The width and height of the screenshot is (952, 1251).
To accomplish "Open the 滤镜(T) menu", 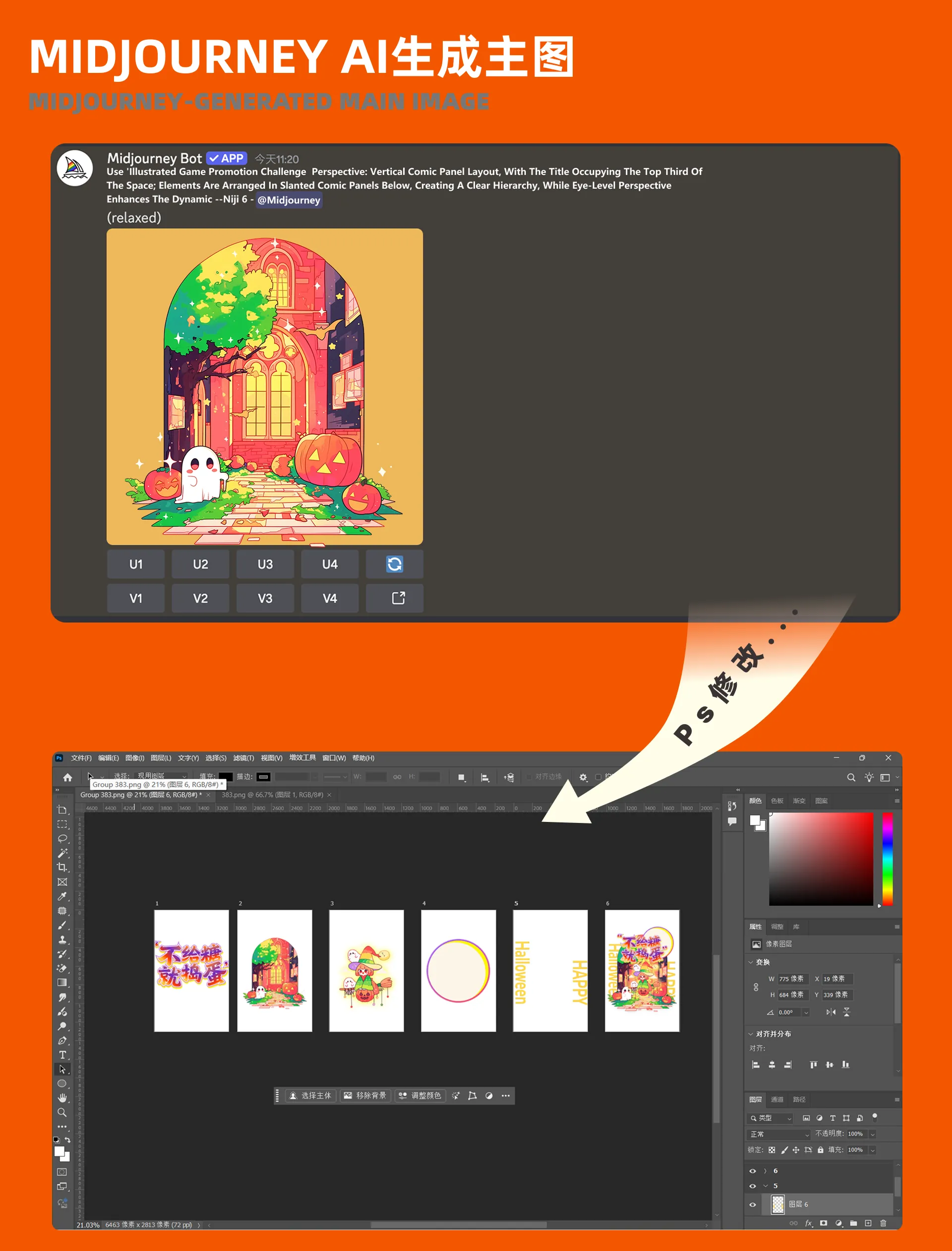I will coord(243,758).
